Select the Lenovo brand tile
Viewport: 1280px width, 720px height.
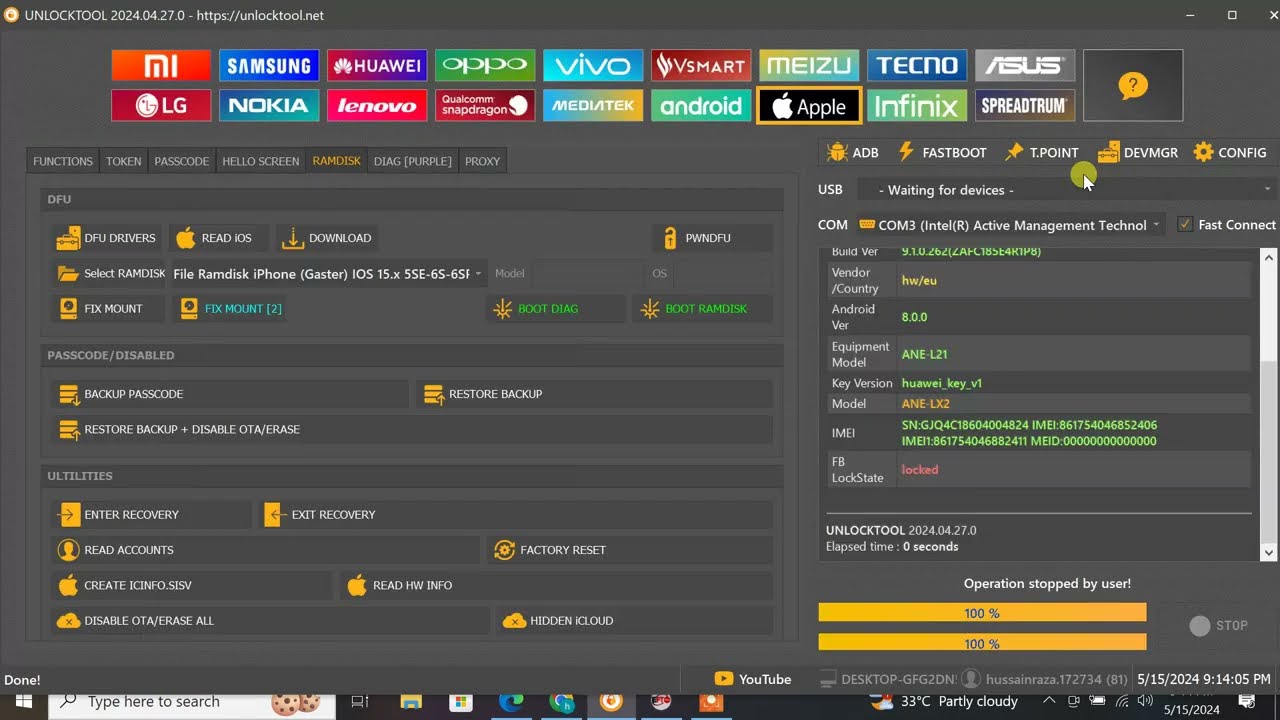coord(377,105)
